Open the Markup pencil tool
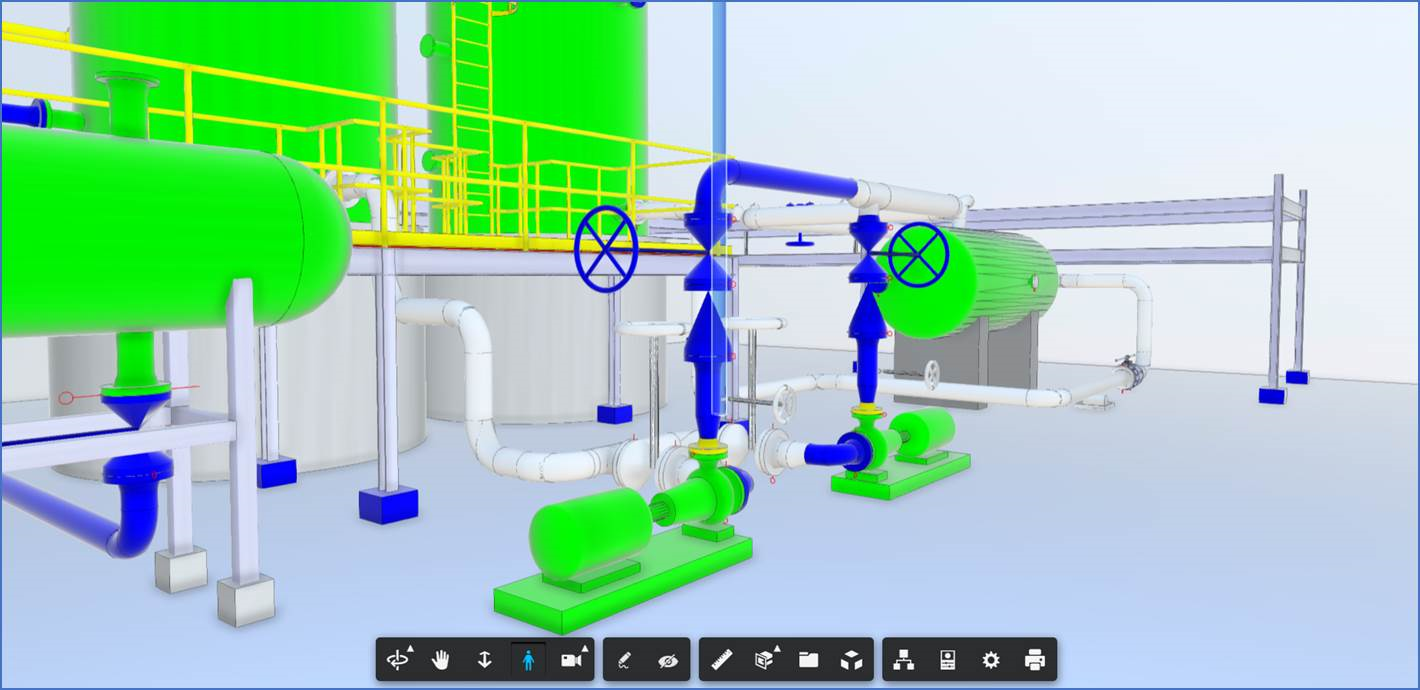1420x690 pixels. [625, 660]
